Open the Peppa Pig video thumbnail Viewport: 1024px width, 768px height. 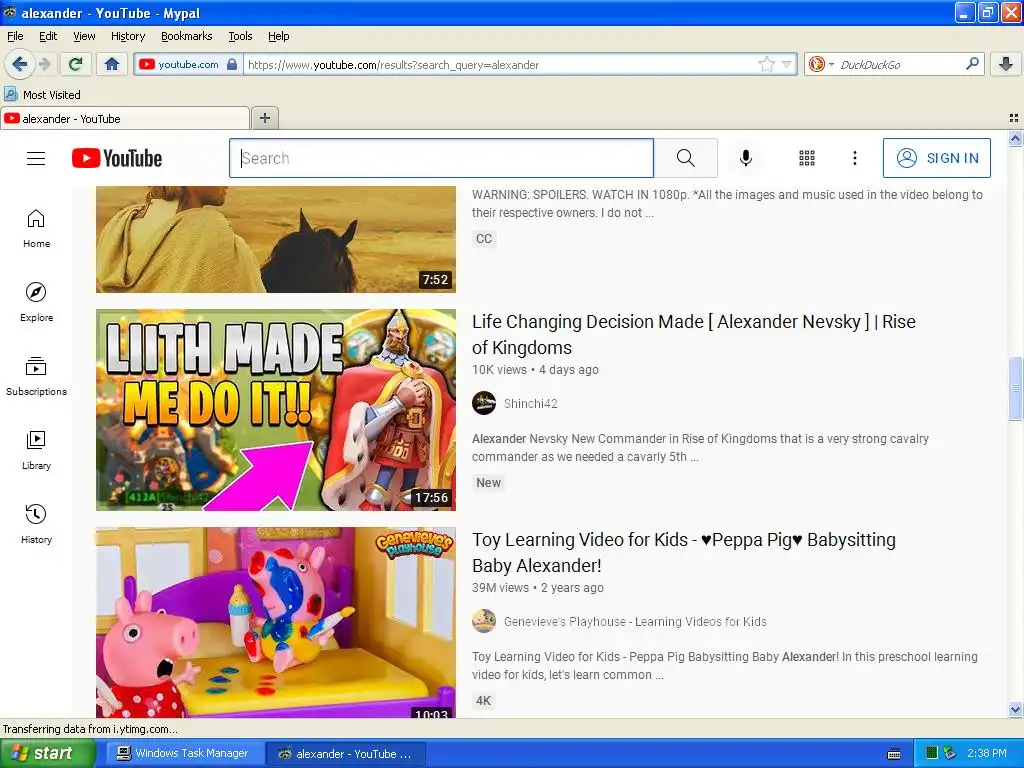tap(276, 622)
